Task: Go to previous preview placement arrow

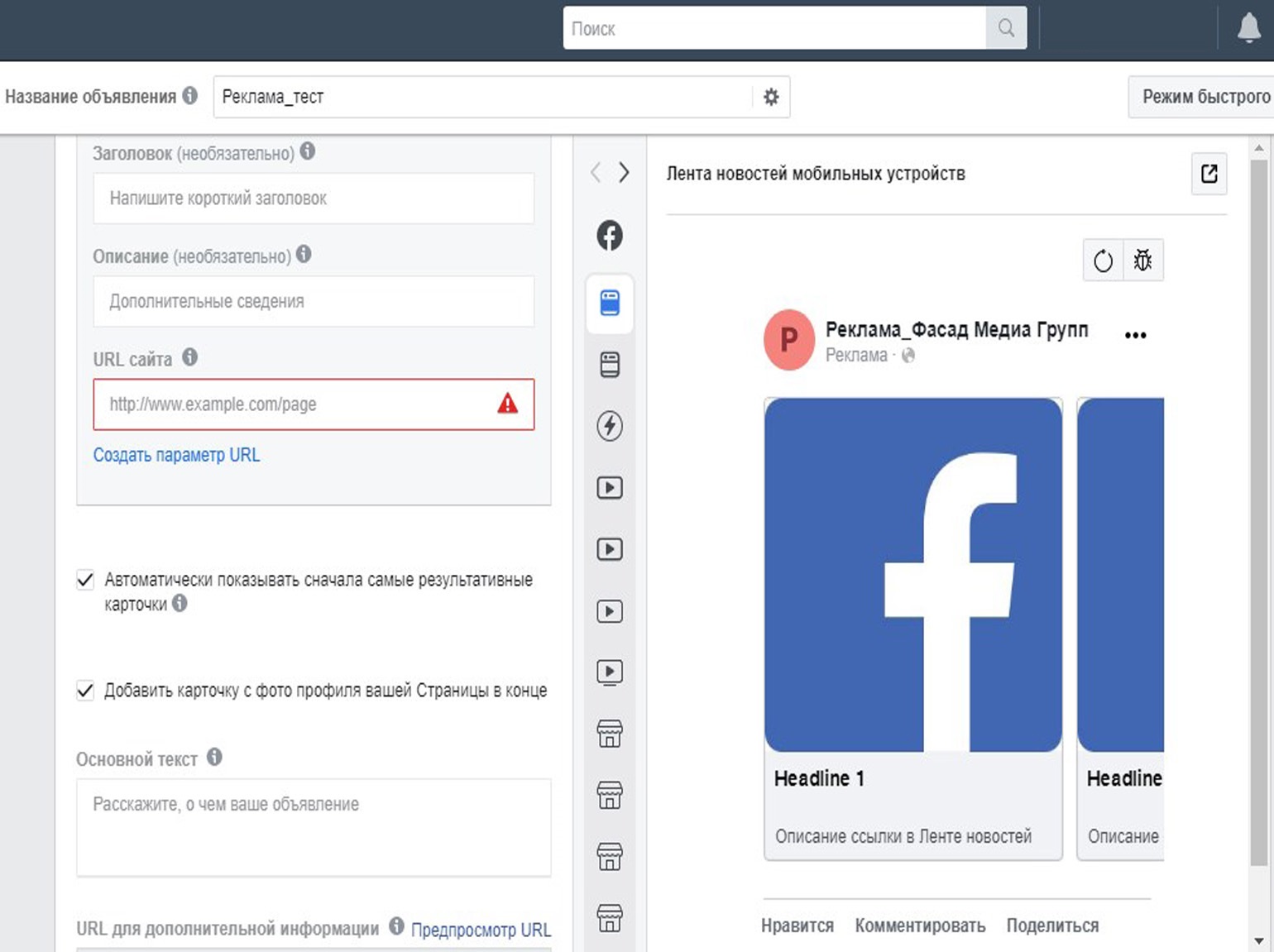Action: [x=596, y=173]
